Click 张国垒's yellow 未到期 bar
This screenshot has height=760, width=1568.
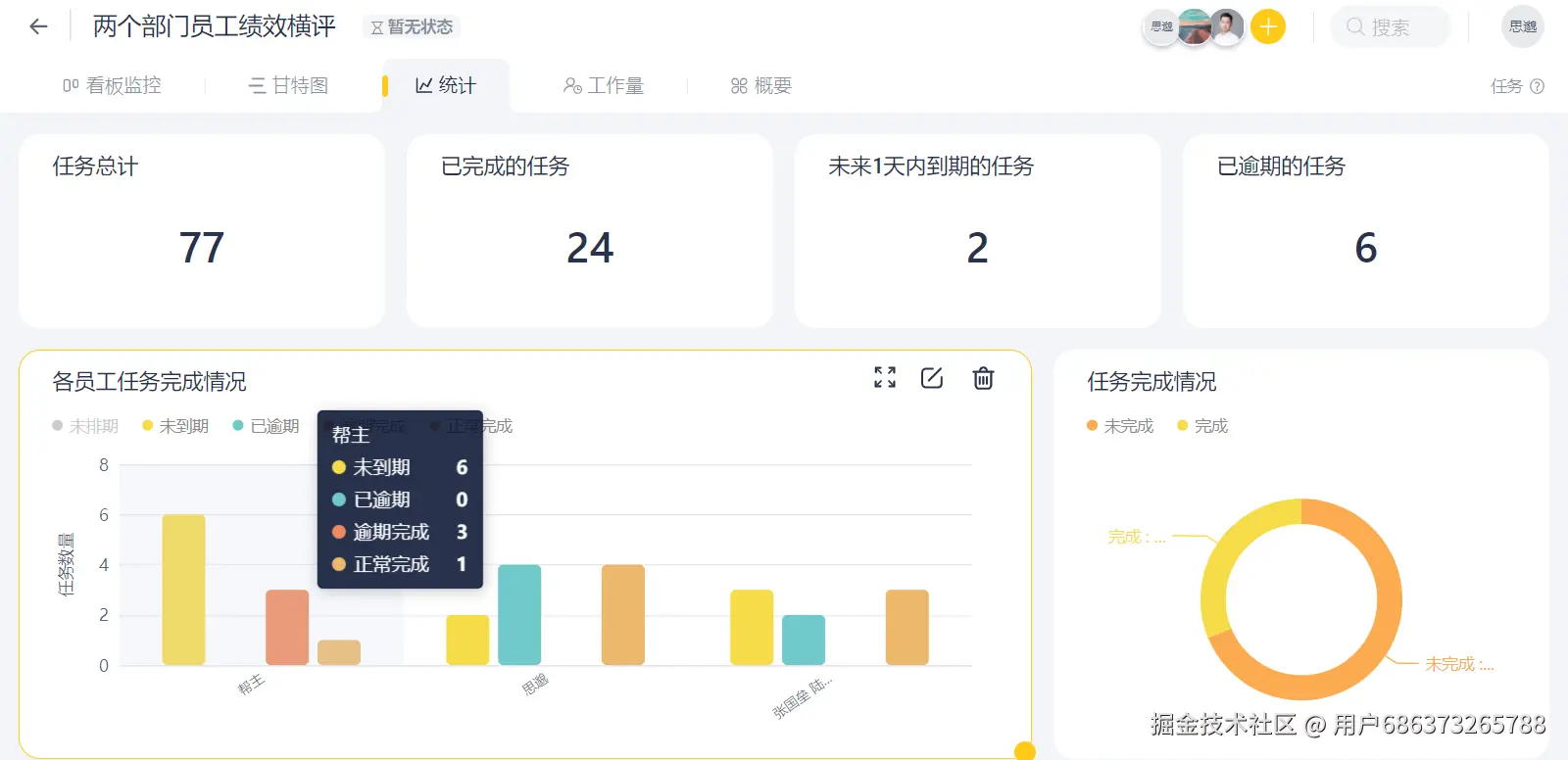click(752, 628)
